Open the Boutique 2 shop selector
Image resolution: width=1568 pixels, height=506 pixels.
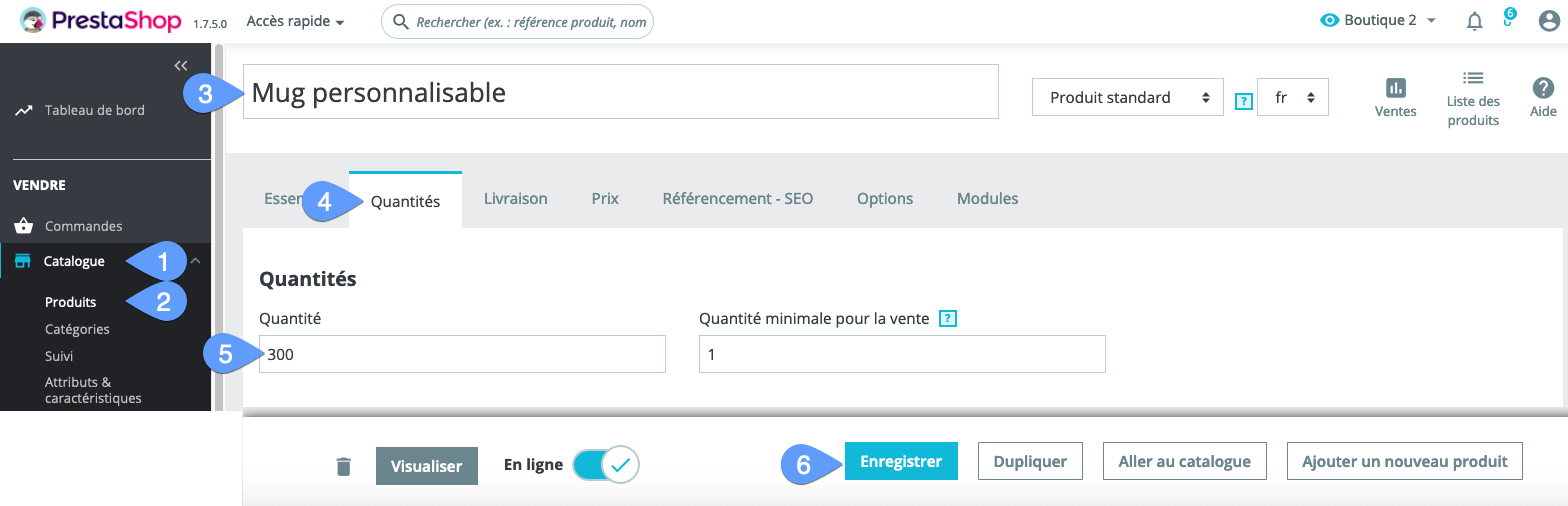1379,21
